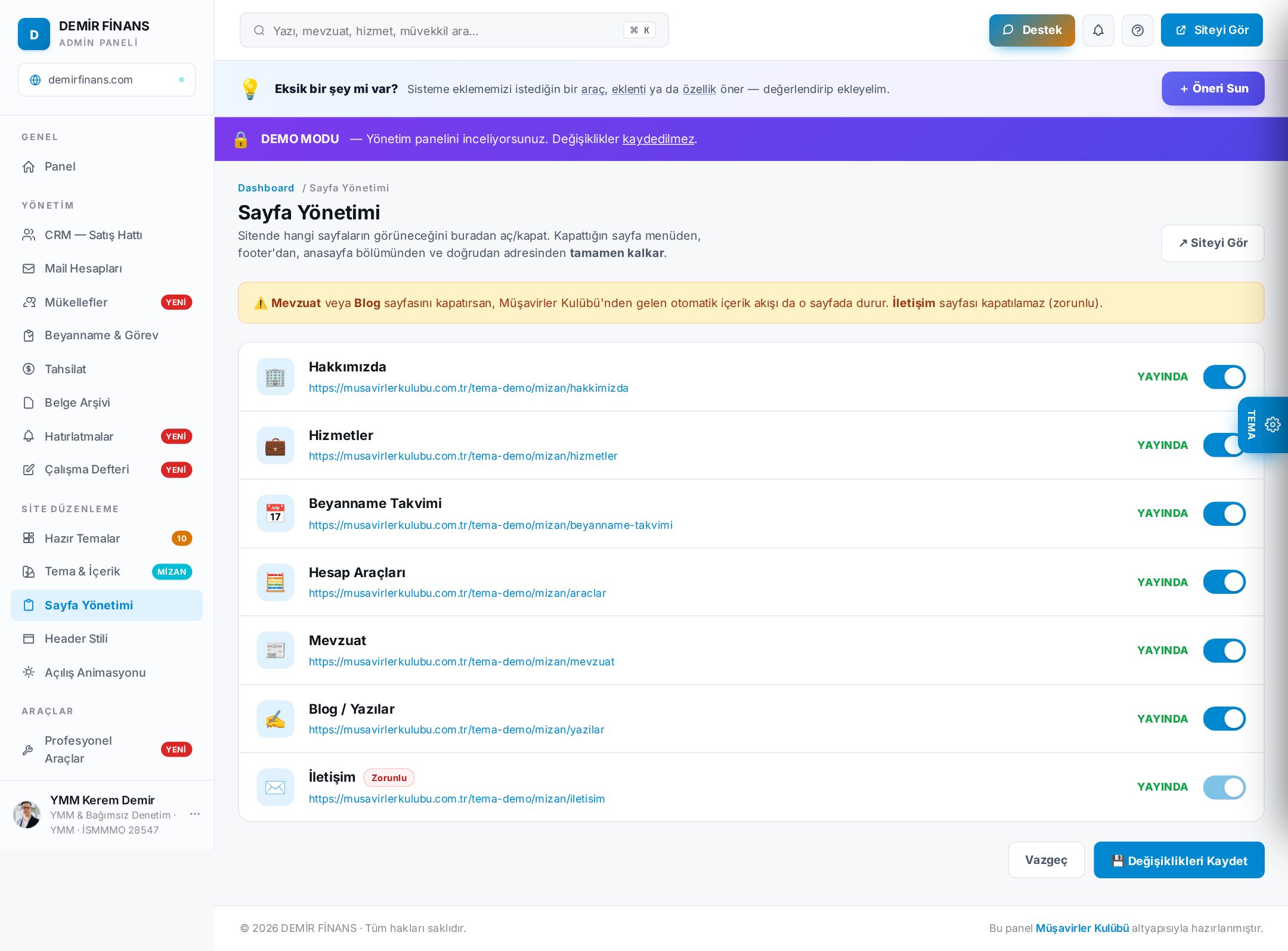Switch off Blog / Yazılar page toggle

coord(1224,718)
